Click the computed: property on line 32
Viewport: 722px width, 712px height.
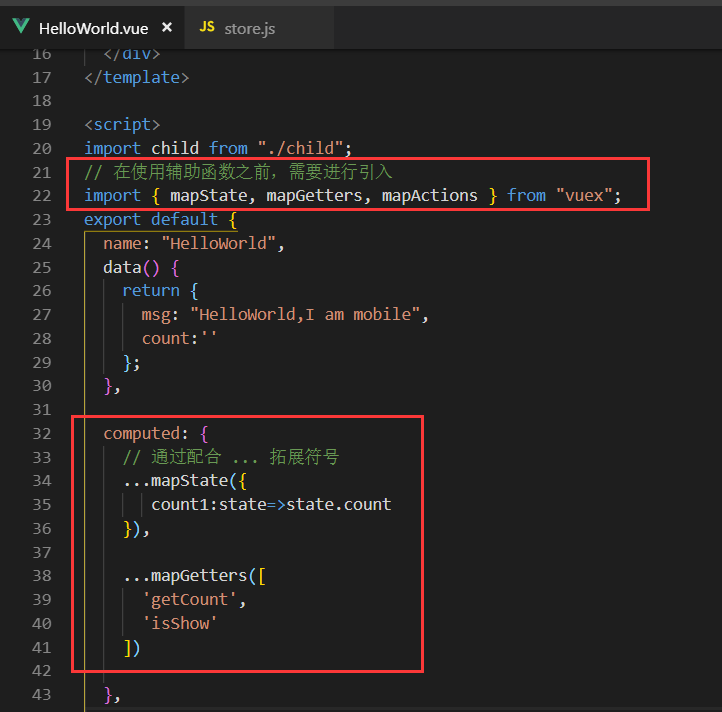(x=146, y=433)
